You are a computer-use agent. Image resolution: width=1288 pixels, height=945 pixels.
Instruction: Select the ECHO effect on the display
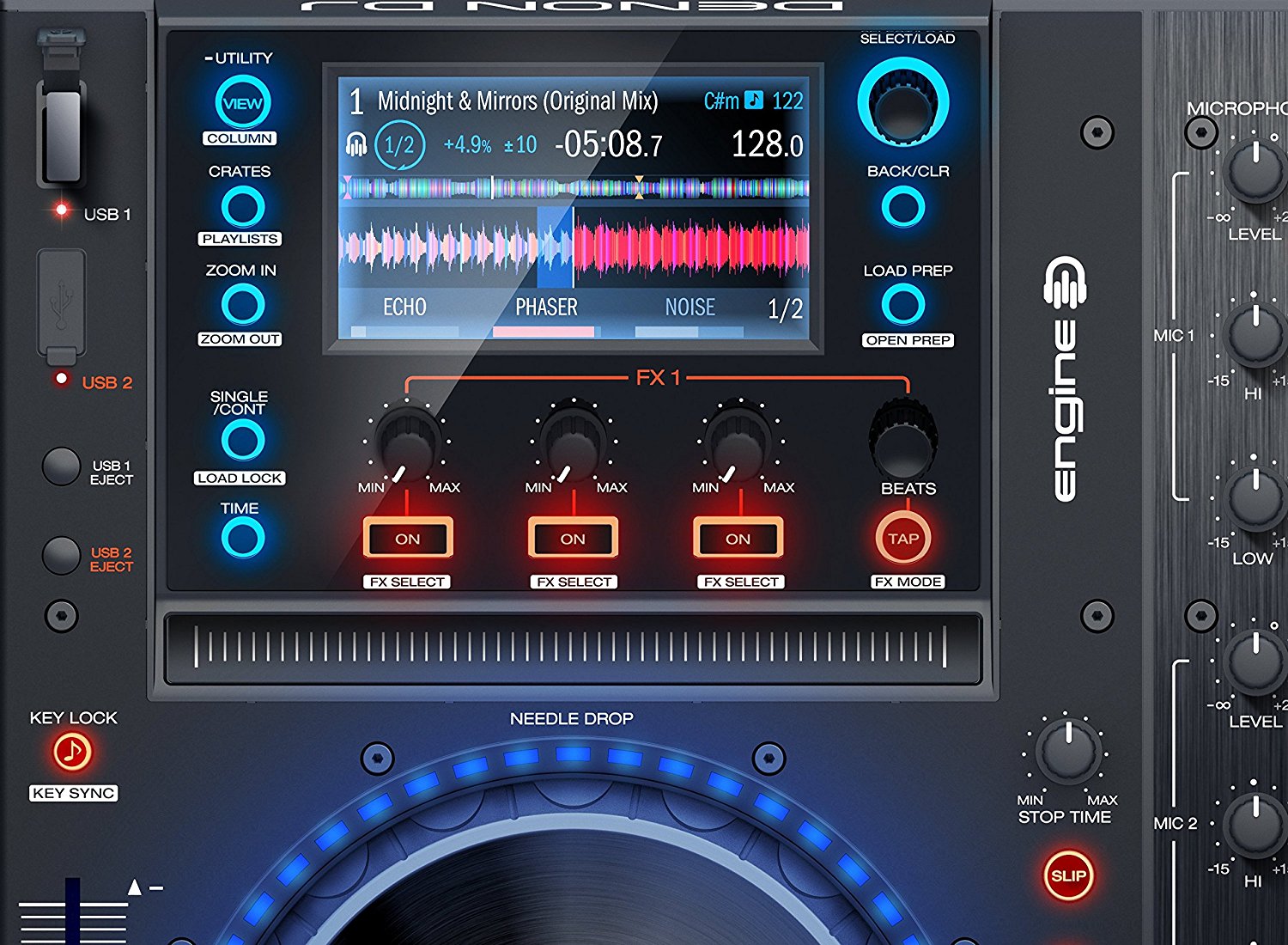point(404,307)
